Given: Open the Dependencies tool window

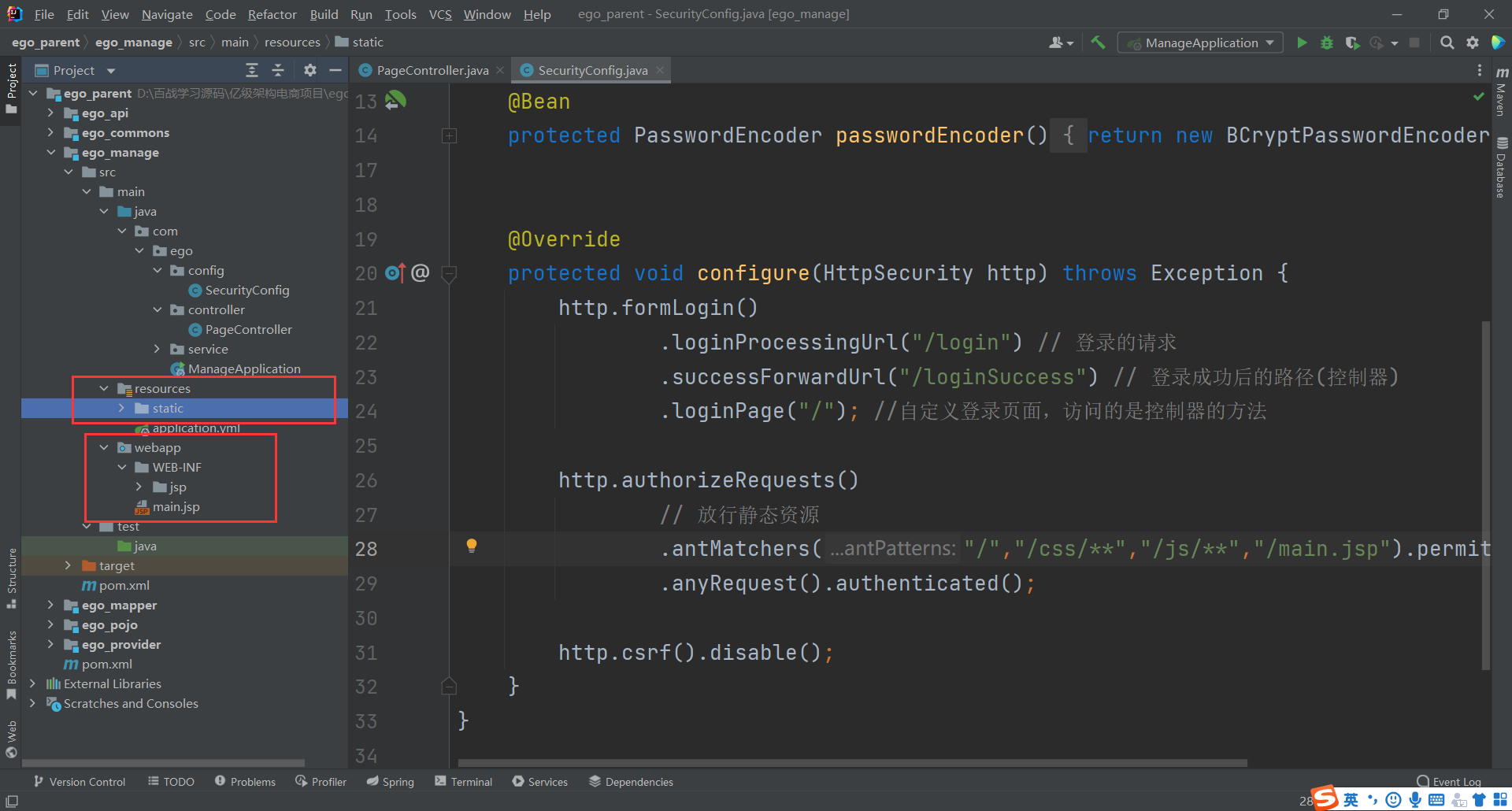Looking at the screenshot, I should [x=631, y=781].
